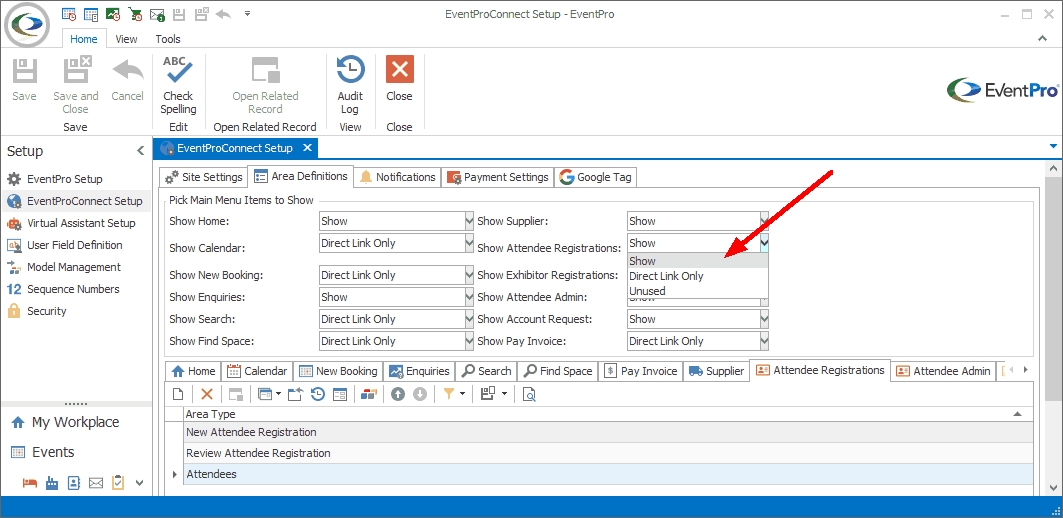Switch to the Tools ribbon tab
Screen dimensions: 1063x518
point(168,39)
